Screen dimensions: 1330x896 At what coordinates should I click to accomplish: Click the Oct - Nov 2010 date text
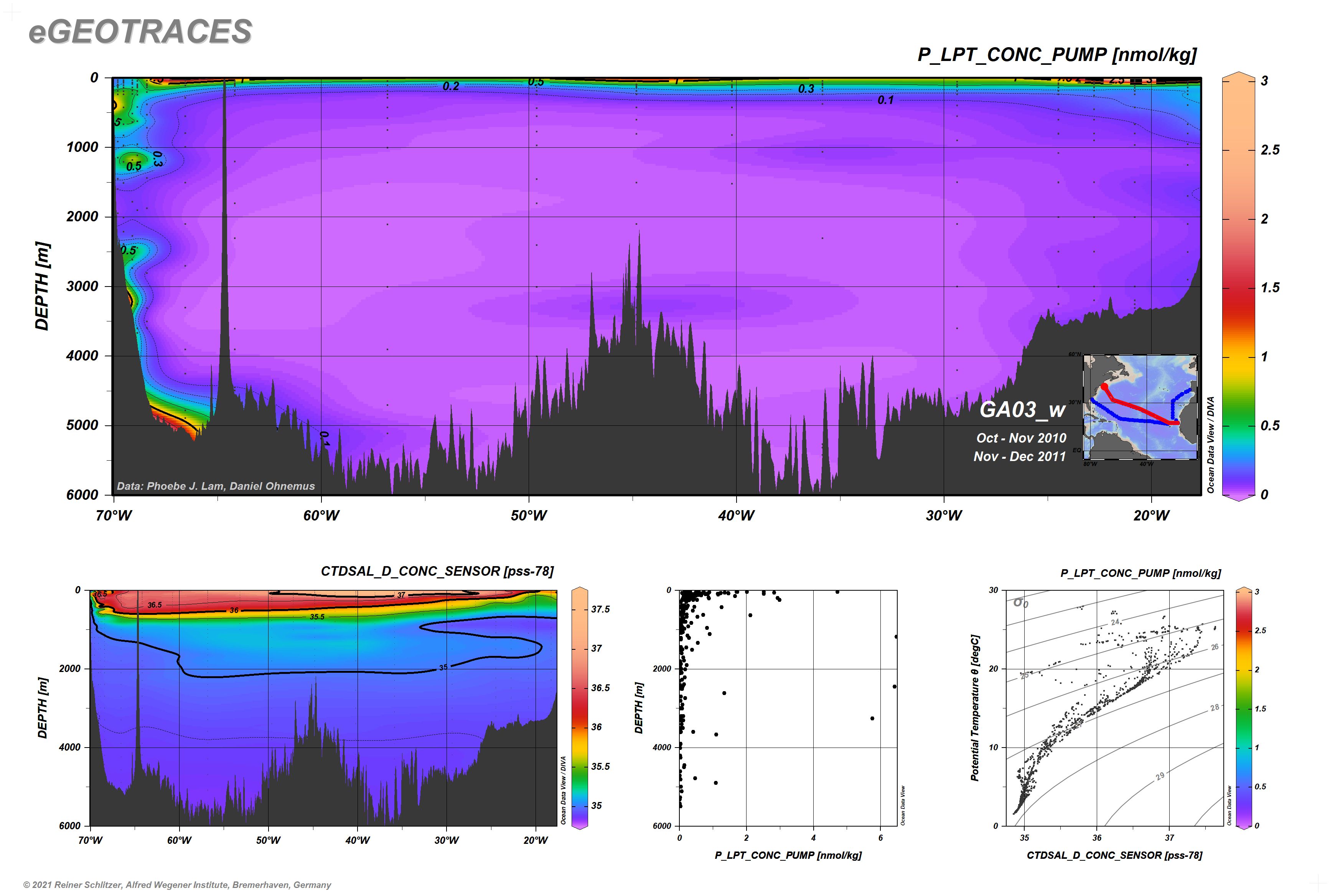[x=1021, y=438]
